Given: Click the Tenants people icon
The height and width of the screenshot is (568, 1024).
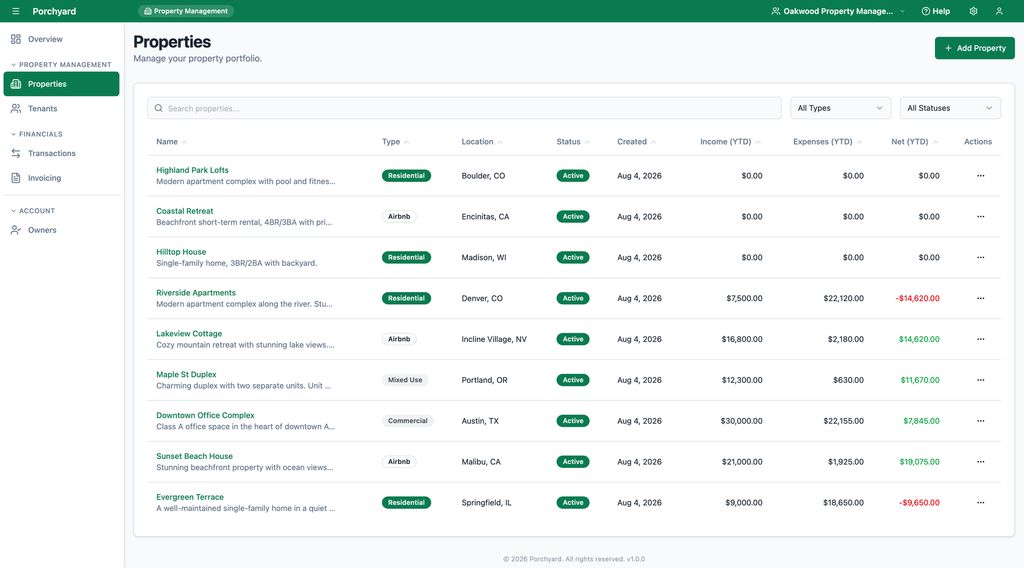Looking at the screenshot, I should coord(16,108).
